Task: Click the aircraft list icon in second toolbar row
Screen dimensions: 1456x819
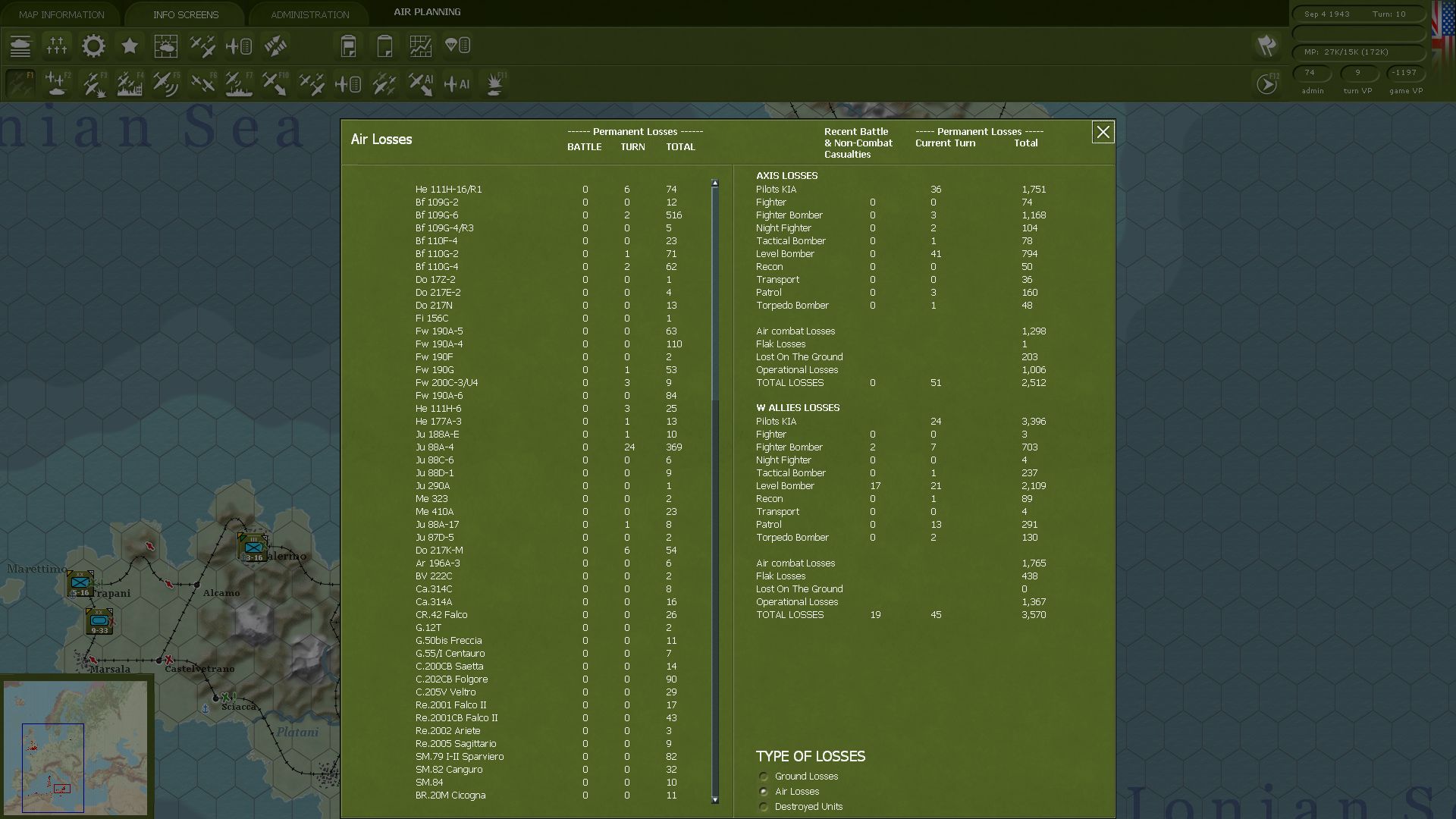Action: point(348,83)
